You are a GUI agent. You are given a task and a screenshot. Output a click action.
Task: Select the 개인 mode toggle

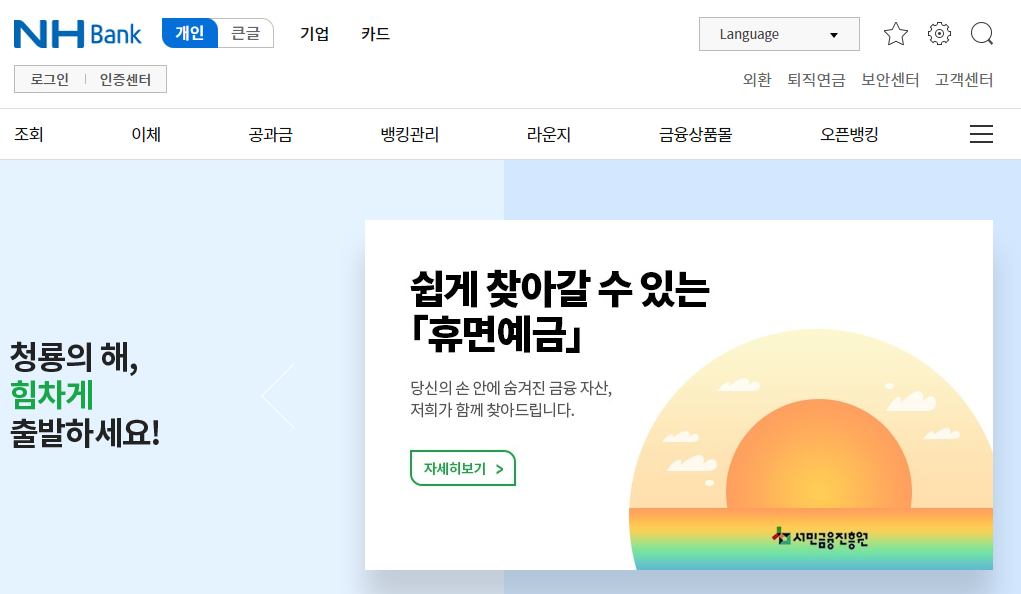coord(189,33)
